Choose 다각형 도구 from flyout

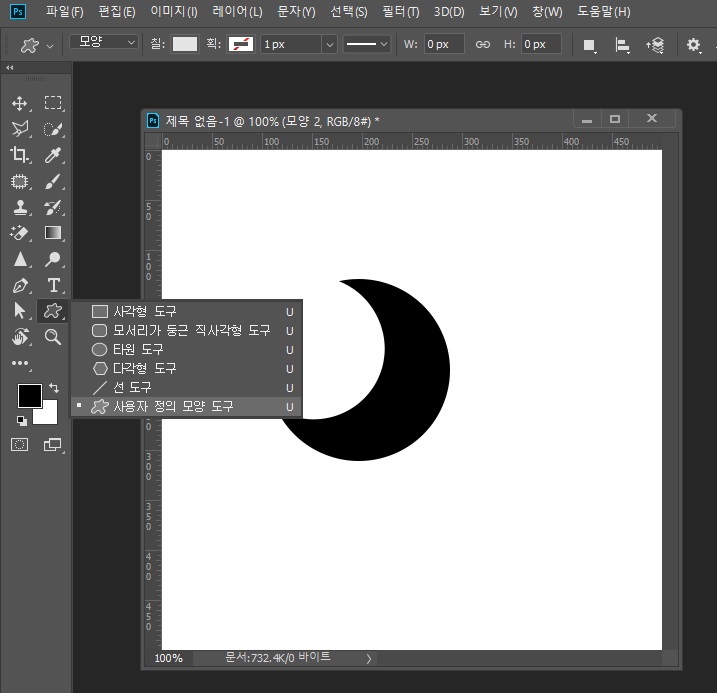186,368
